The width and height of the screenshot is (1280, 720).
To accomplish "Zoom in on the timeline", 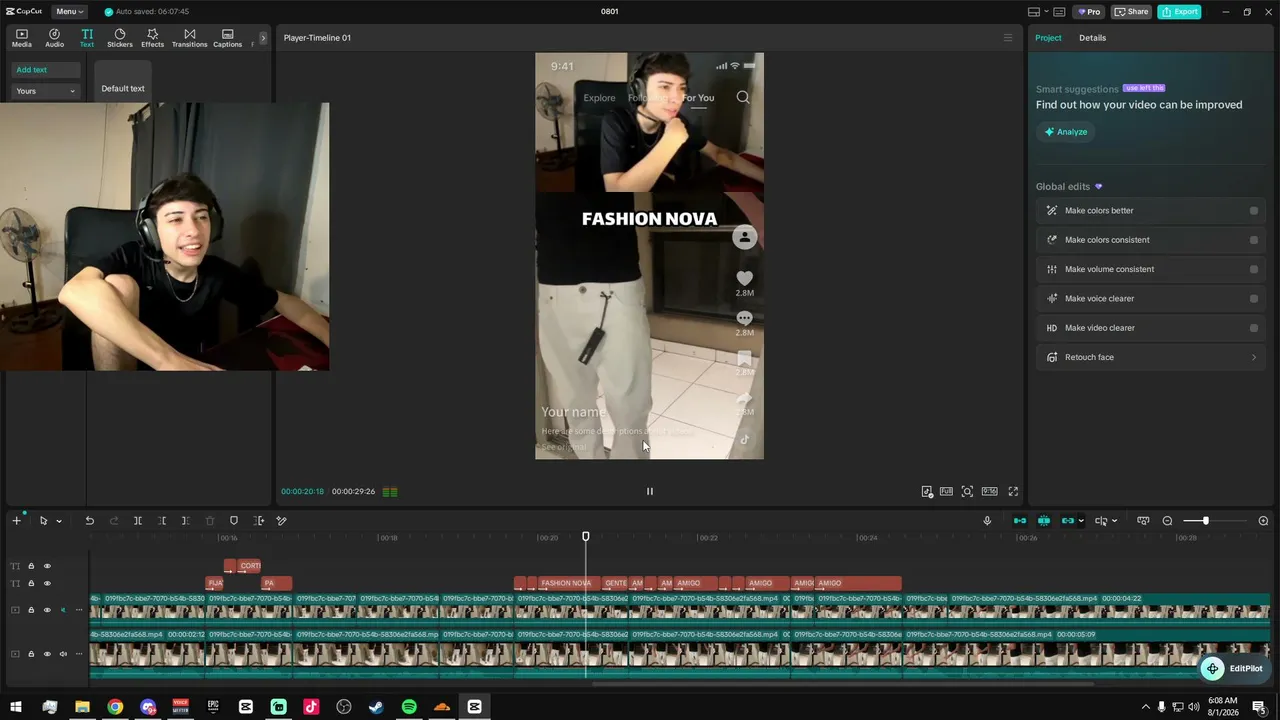I will pyautogui.click(x=1263, y=521).
